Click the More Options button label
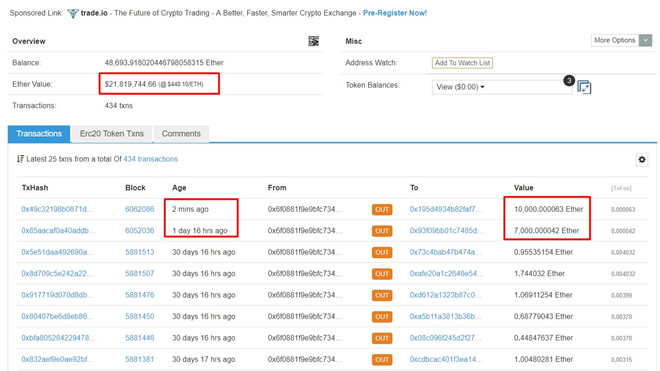Viewport: 660px width, 371px height. 615,40
